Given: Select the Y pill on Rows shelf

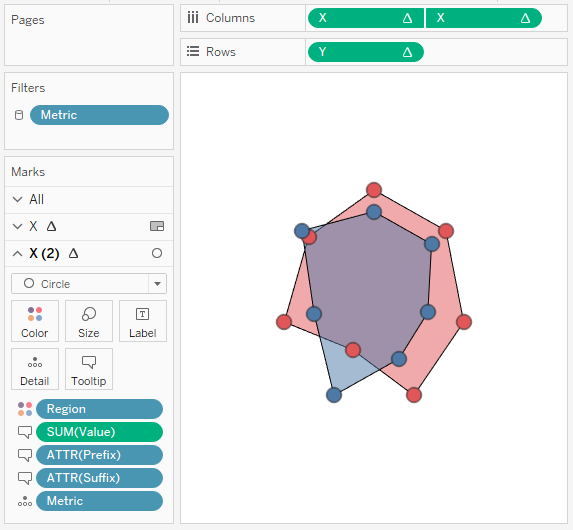Looking at the screenshot, I should point(366,52).
